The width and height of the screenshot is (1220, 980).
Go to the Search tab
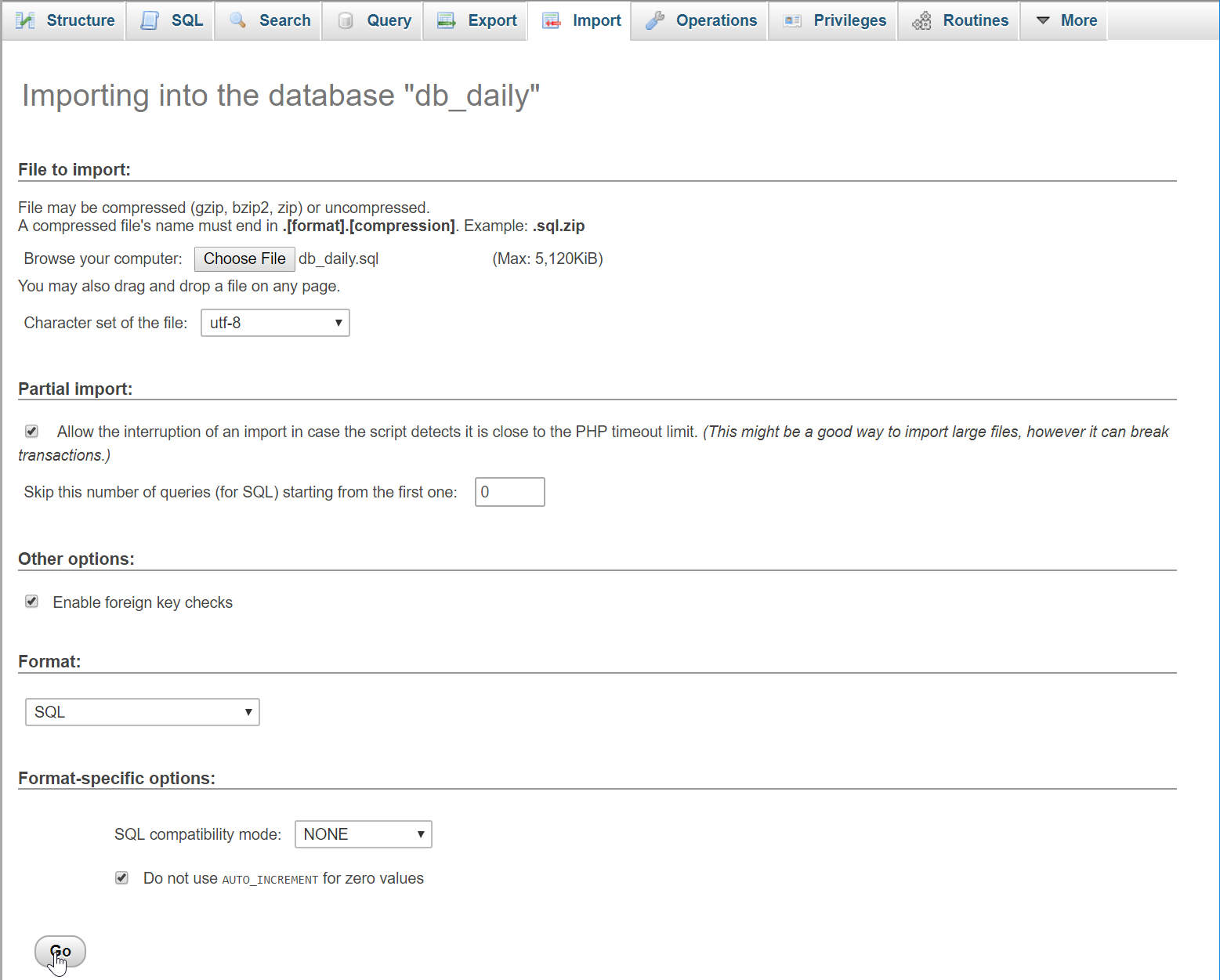(x=269, y=20)
